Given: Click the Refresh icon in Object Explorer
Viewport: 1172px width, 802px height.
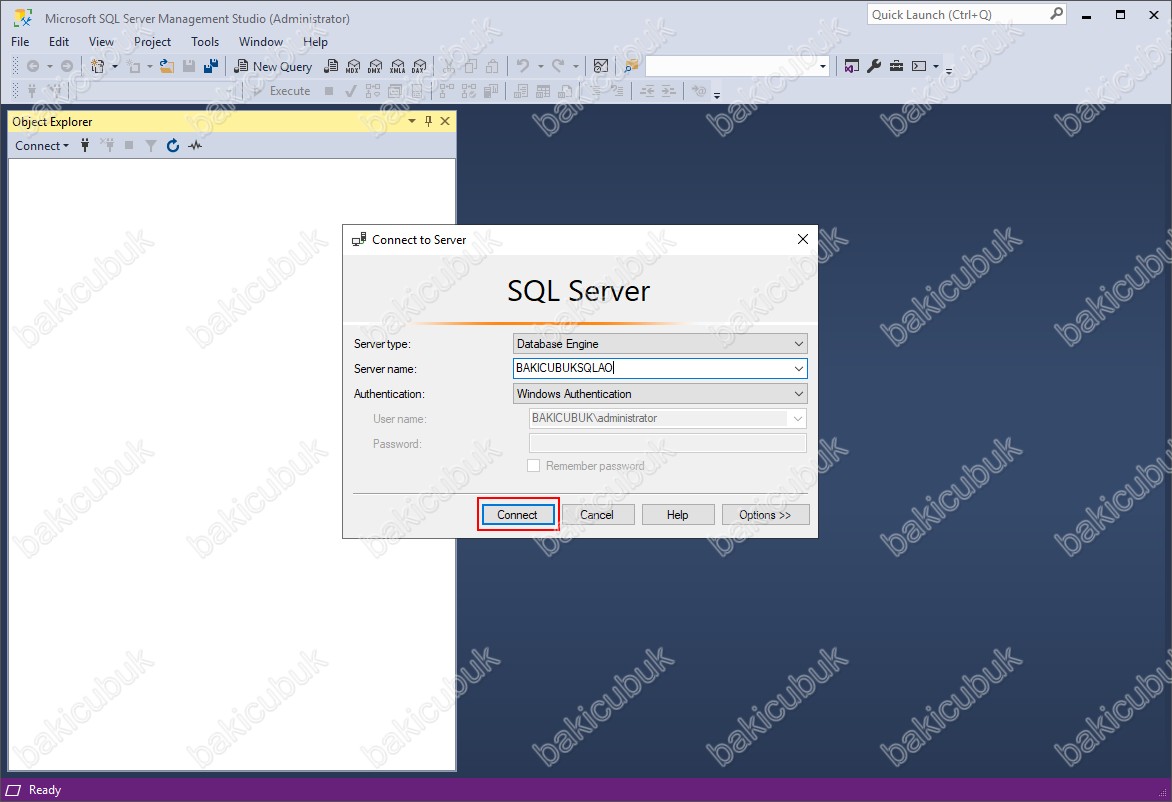Looking at the screenshot, I should click(x=173, y=146).
